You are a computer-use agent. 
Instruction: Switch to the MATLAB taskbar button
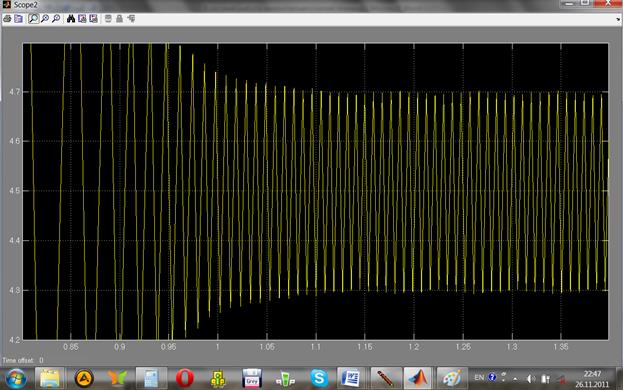coord(418,378)
